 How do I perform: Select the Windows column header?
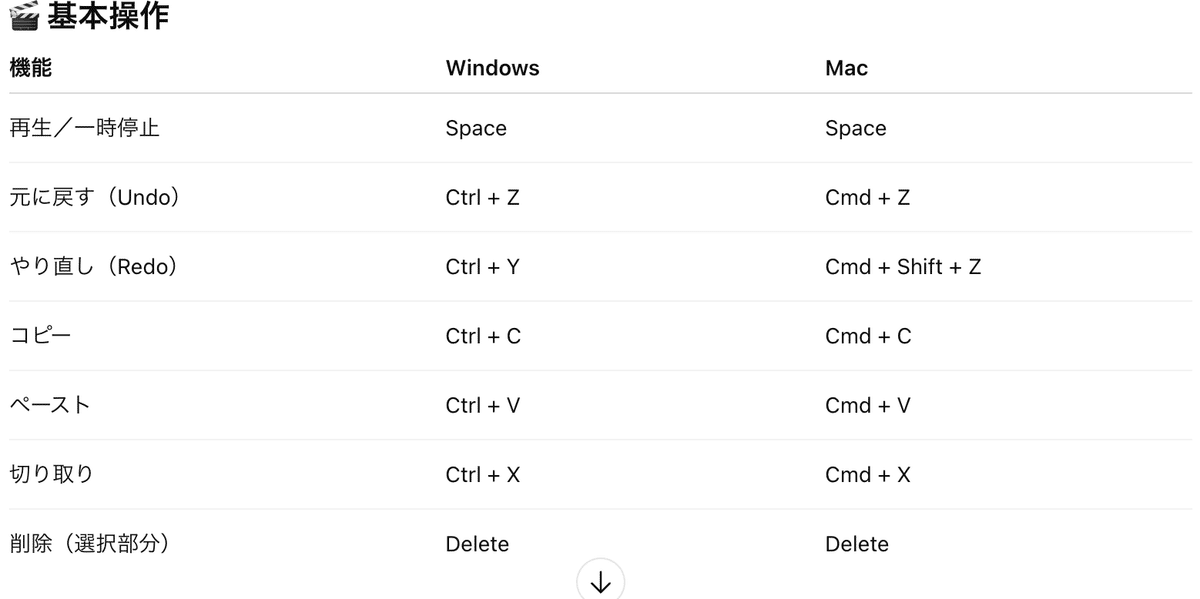click(492, 68)
